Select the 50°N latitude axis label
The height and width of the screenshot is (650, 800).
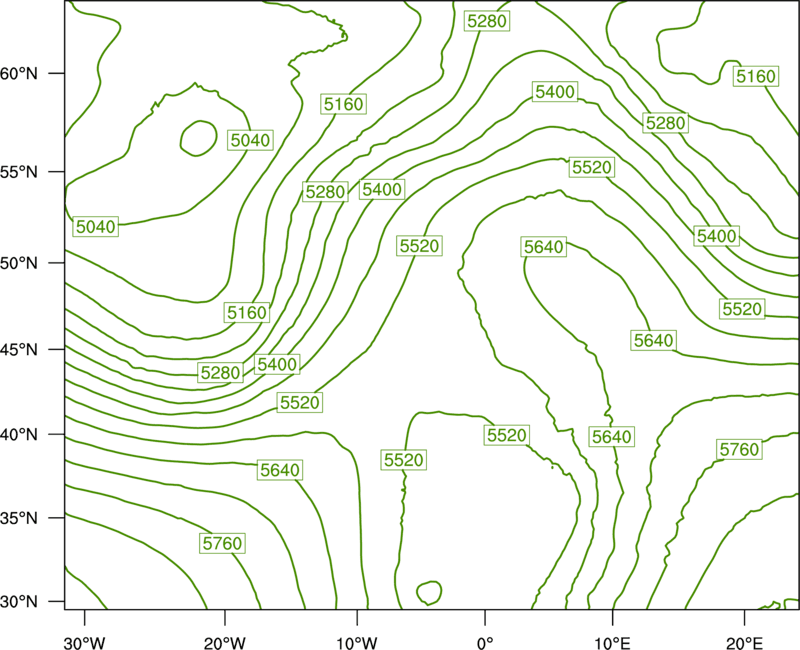tap(19, 263)
